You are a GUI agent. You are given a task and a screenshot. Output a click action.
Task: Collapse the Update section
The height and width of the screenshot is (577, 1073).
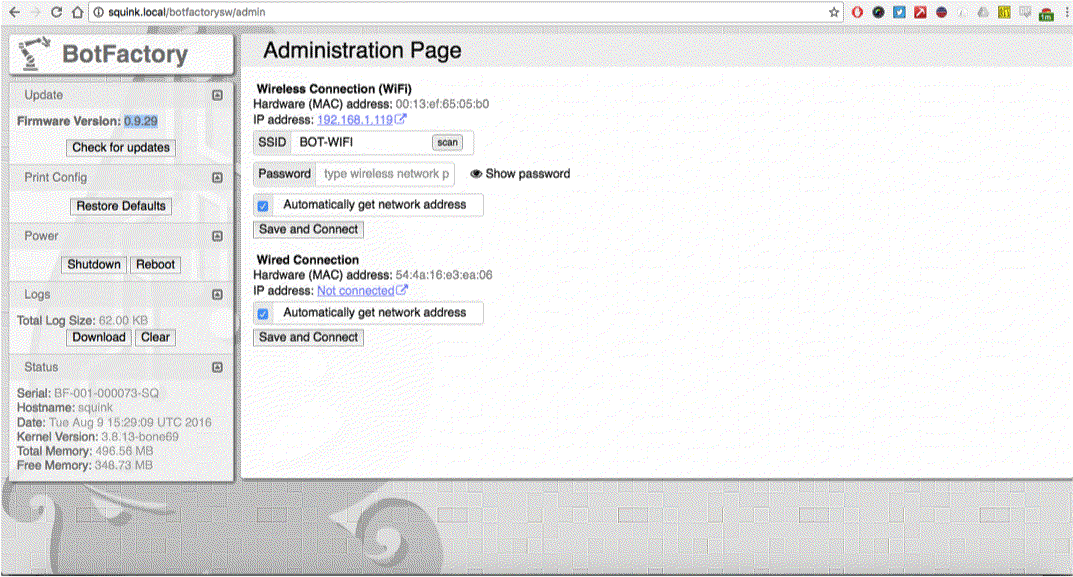click(217, 95)
